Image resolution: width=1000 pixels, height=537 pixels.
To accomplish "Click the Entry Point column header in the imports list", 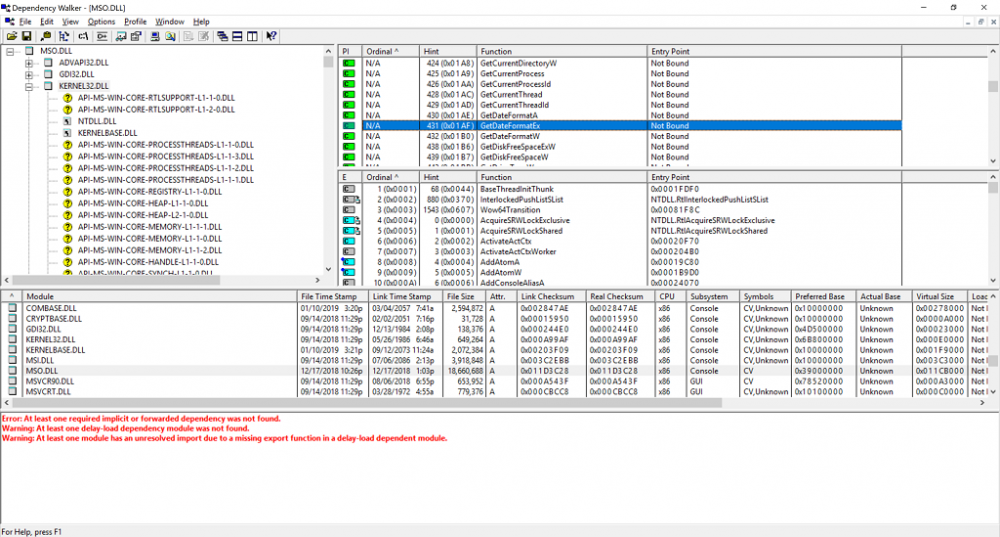I will coord(670,51).
